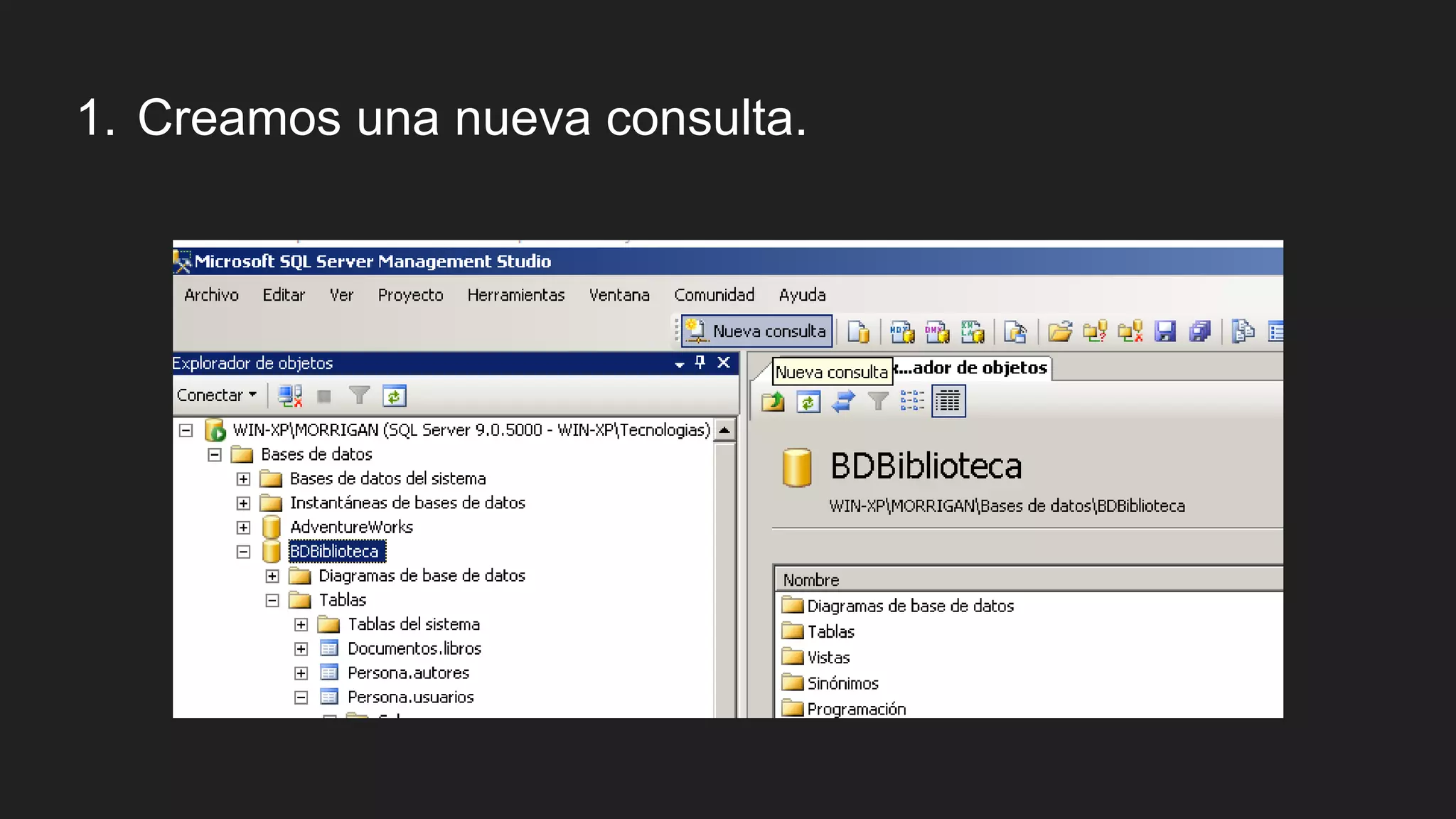Click the Filter funnel in Explorador de objetos
Viewport: 1456px width, 819px height.
[x=360, y=395]
